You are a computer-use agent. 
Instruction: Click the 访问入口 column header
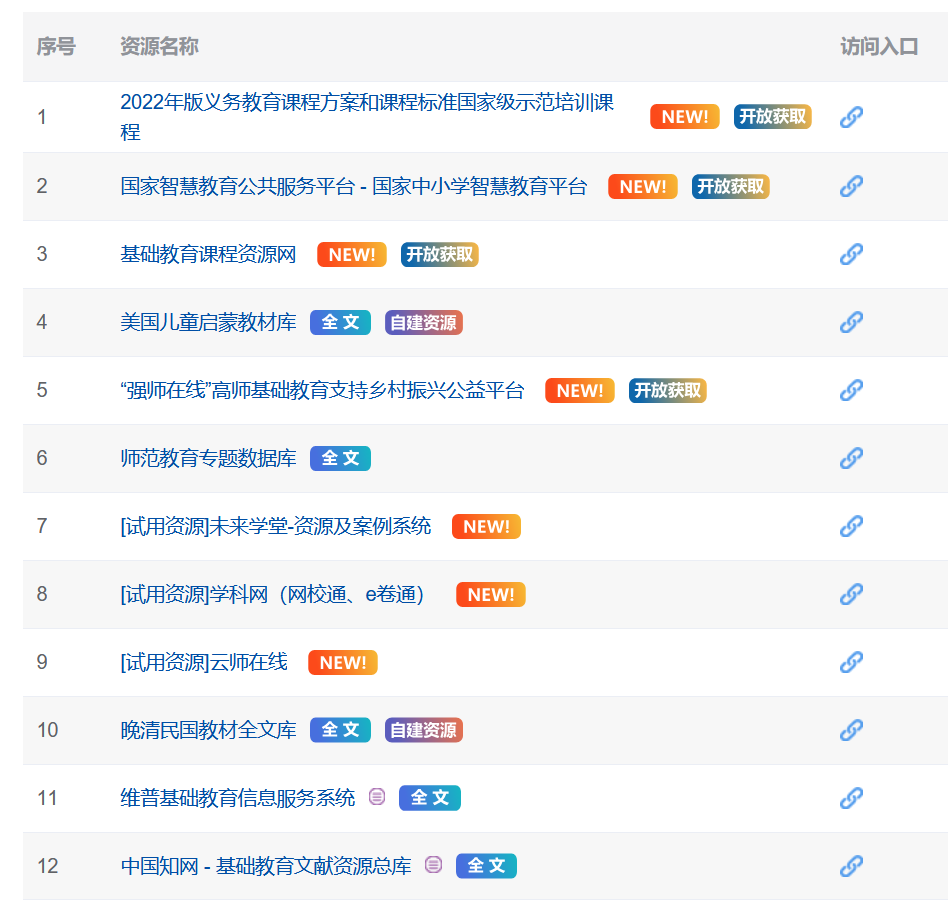pos(879,46)
